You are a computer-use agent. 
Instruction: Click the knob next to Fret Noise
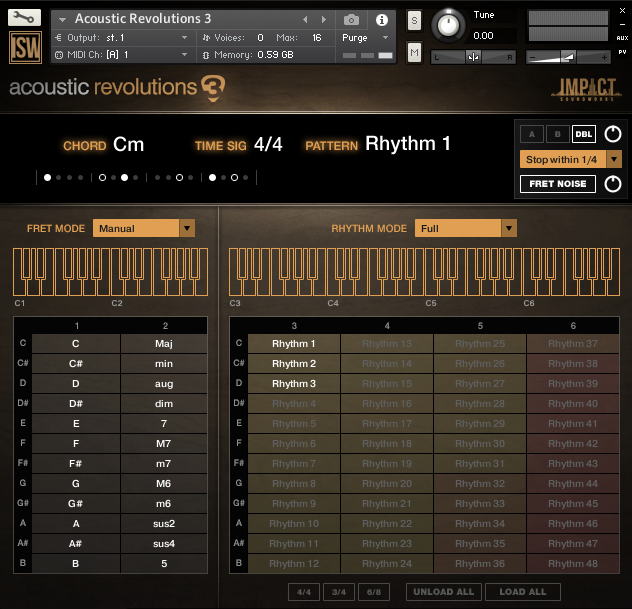pyautogui.click(x=612, y=184)
